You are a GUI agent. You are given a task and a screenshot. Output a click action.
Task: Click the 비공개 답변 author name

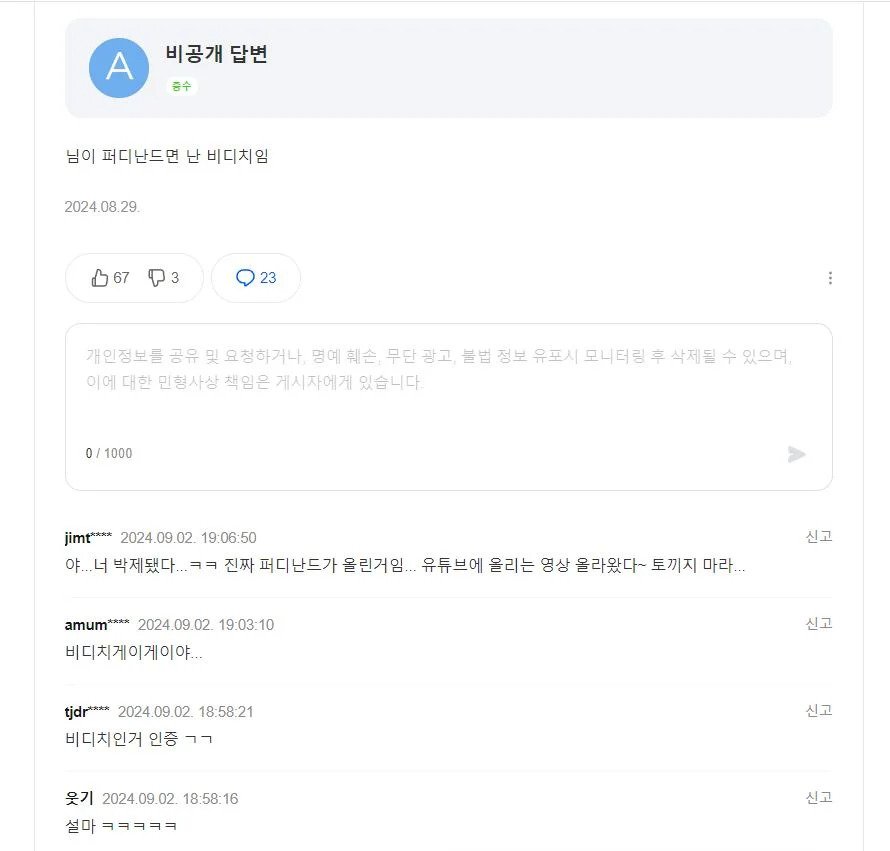coord(216,53)
